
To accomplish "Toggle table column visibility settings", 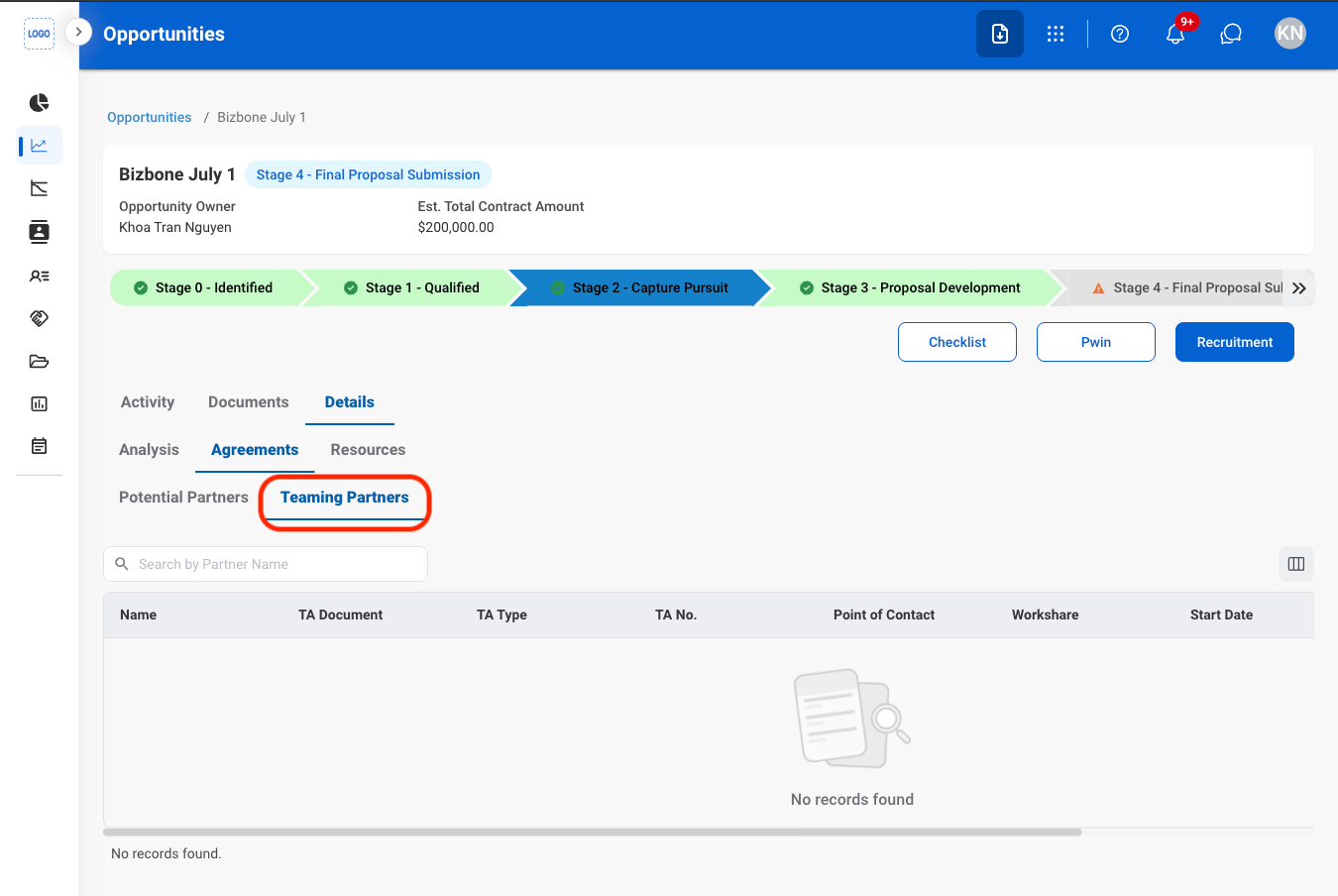I will 1295,564.
